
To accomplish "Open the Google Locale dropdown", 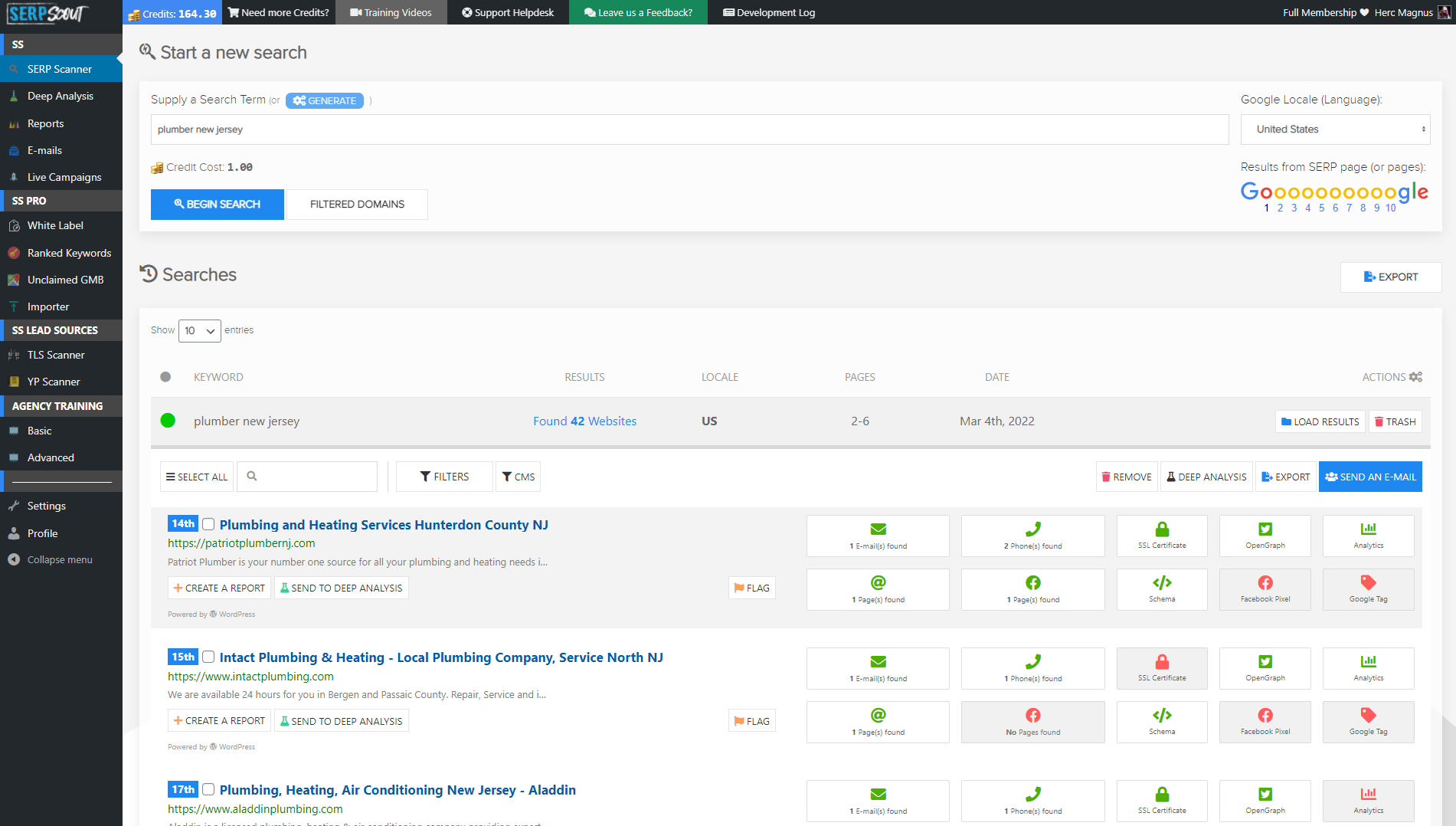I will [x=1335, y=129].
